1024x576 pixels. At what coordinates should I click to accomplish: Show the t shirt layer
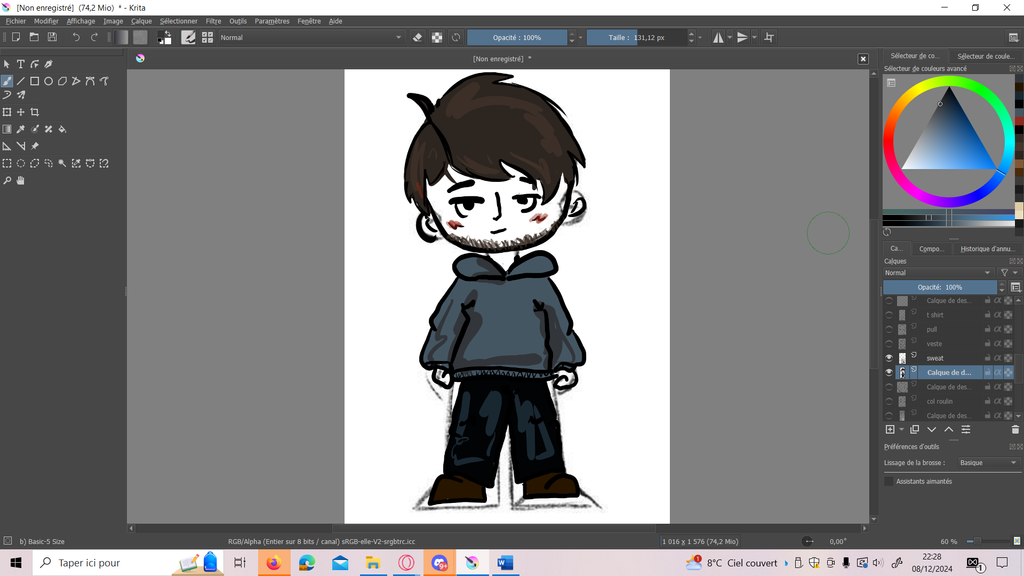(889, 315)
